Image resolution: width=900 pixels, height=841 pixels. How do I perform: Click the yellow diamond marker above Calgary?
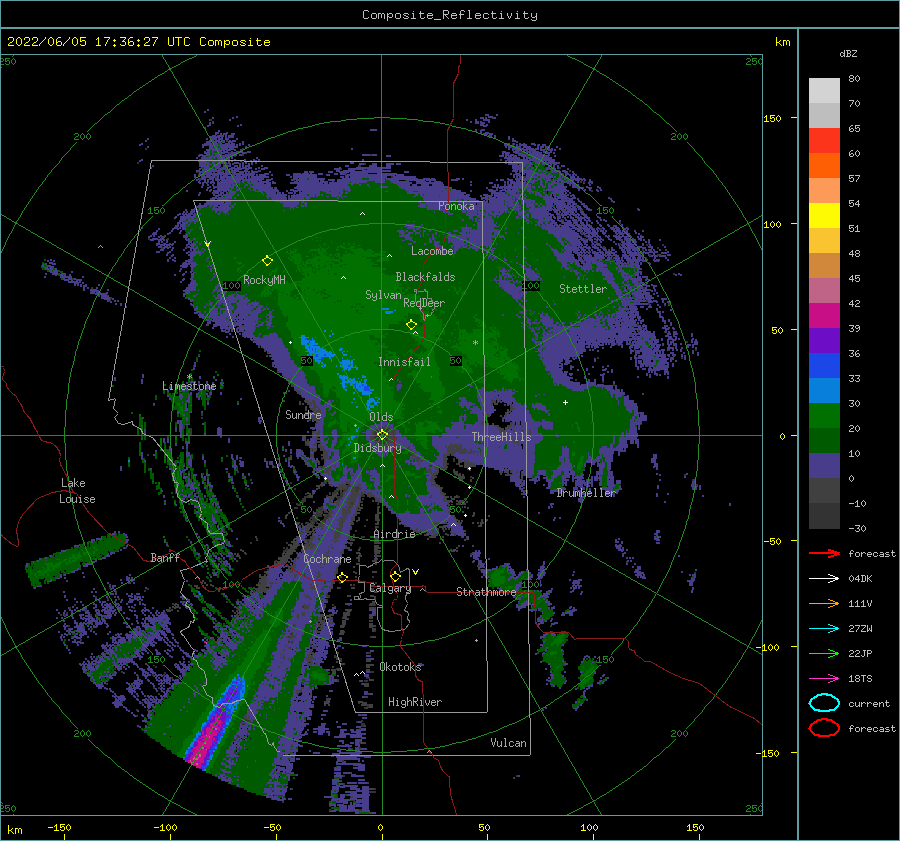pos(395,576)
